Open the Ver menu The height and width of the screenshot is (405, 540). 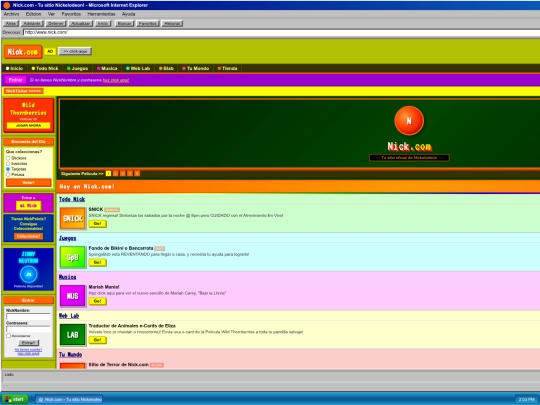click(51, 14)
